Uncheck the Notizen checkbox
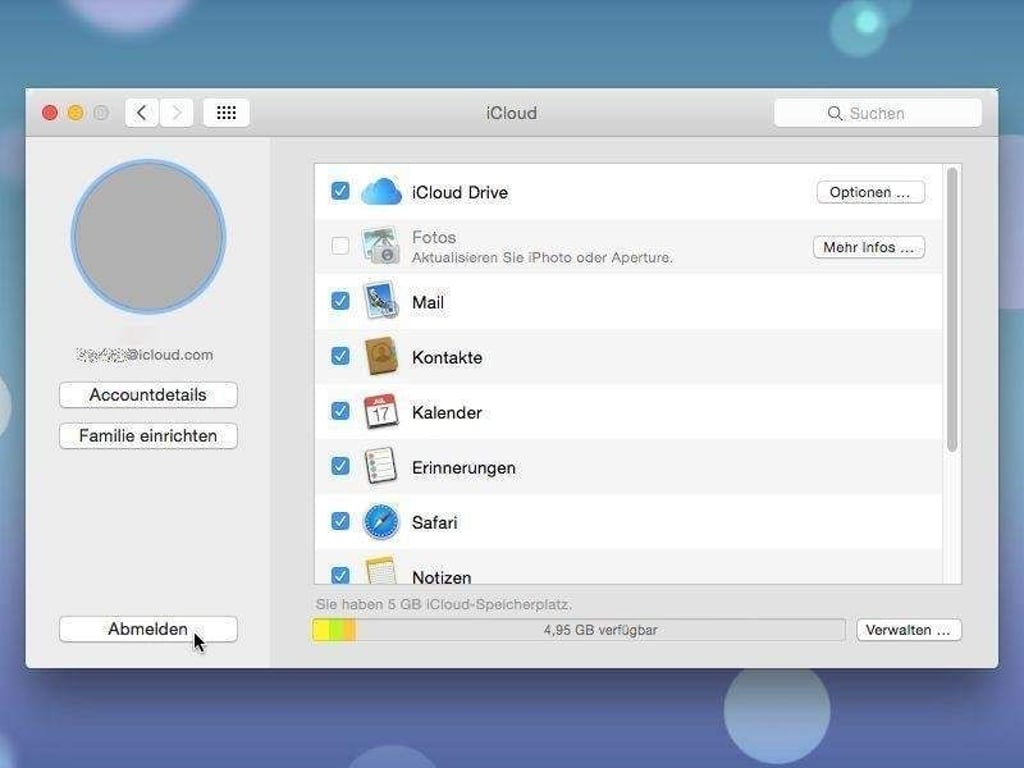The image size is (1024, 768). click(340, 575)
